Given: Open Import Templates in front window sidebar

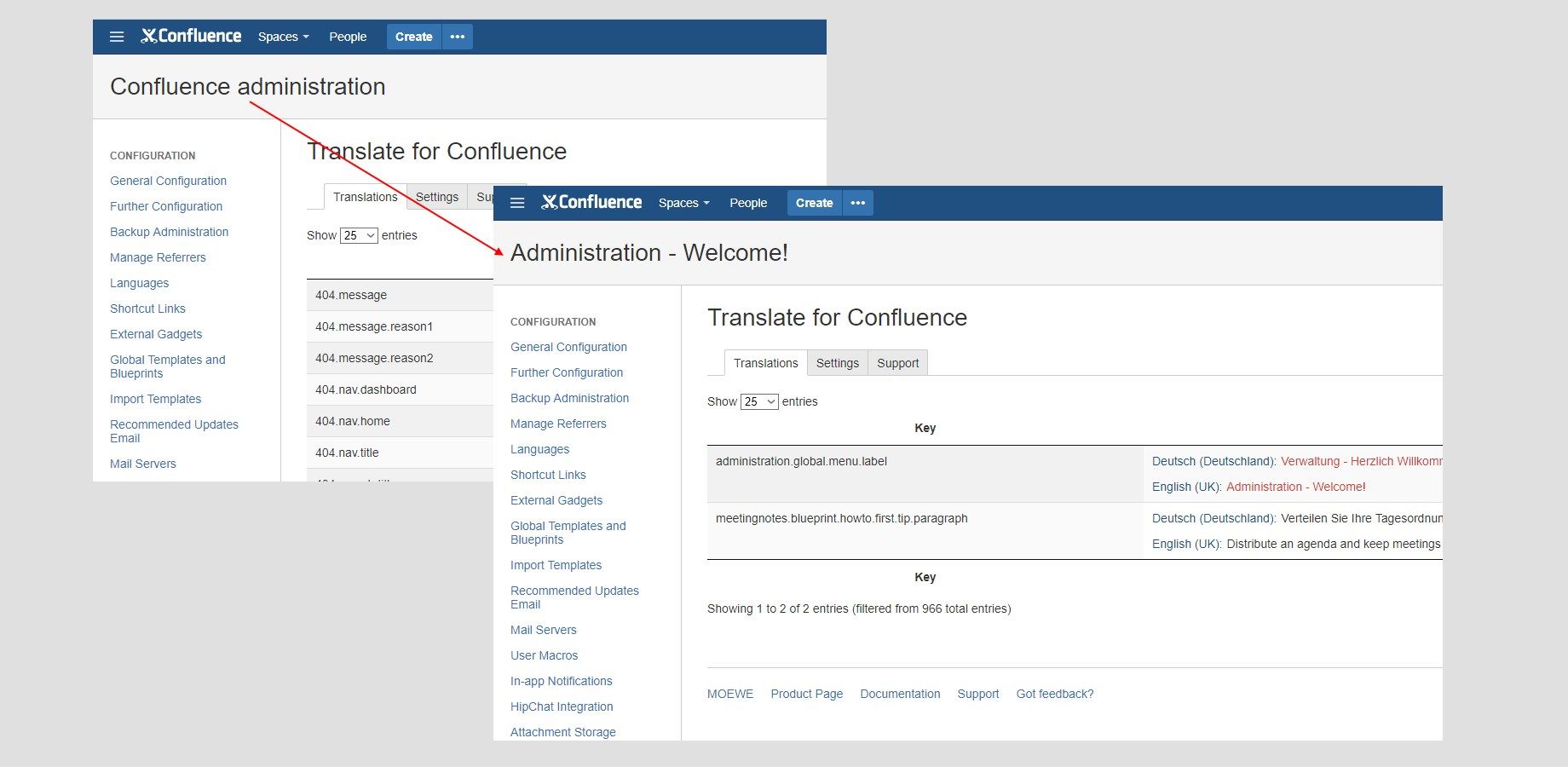Looking at the screenshot, I should point(556,565).
